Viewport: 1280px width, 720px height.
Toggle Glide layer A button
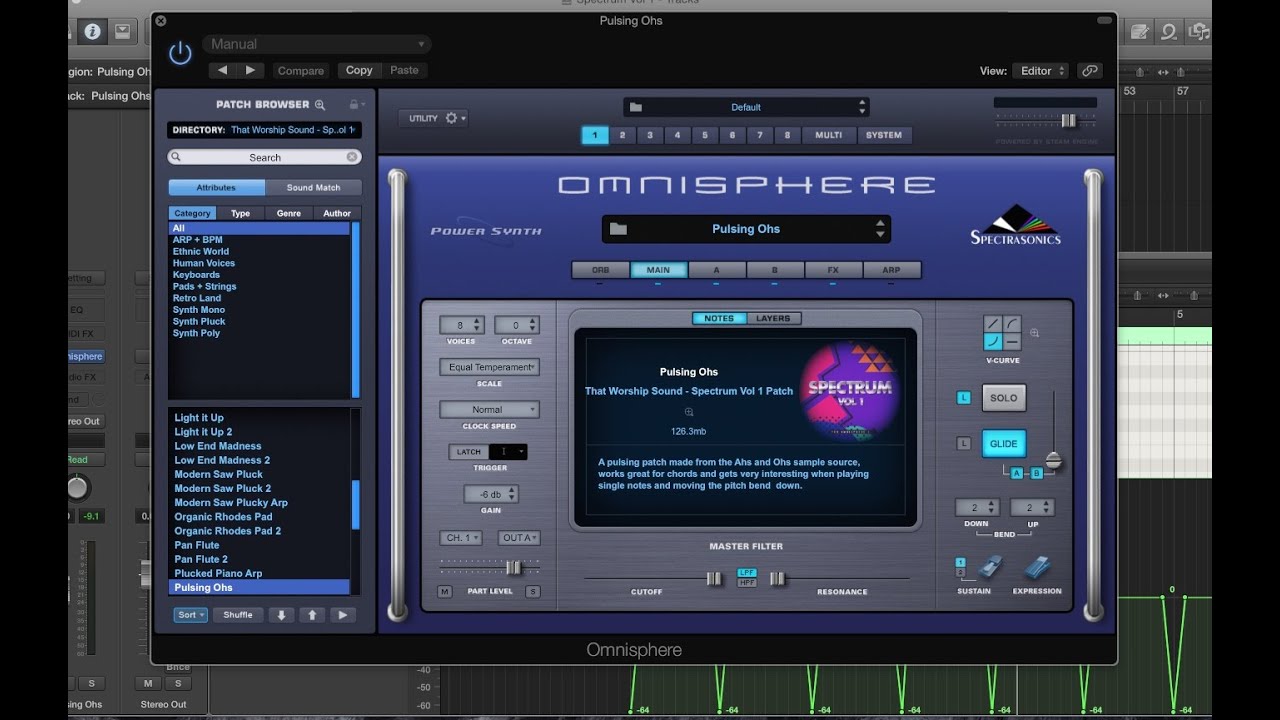(1017, 473)
